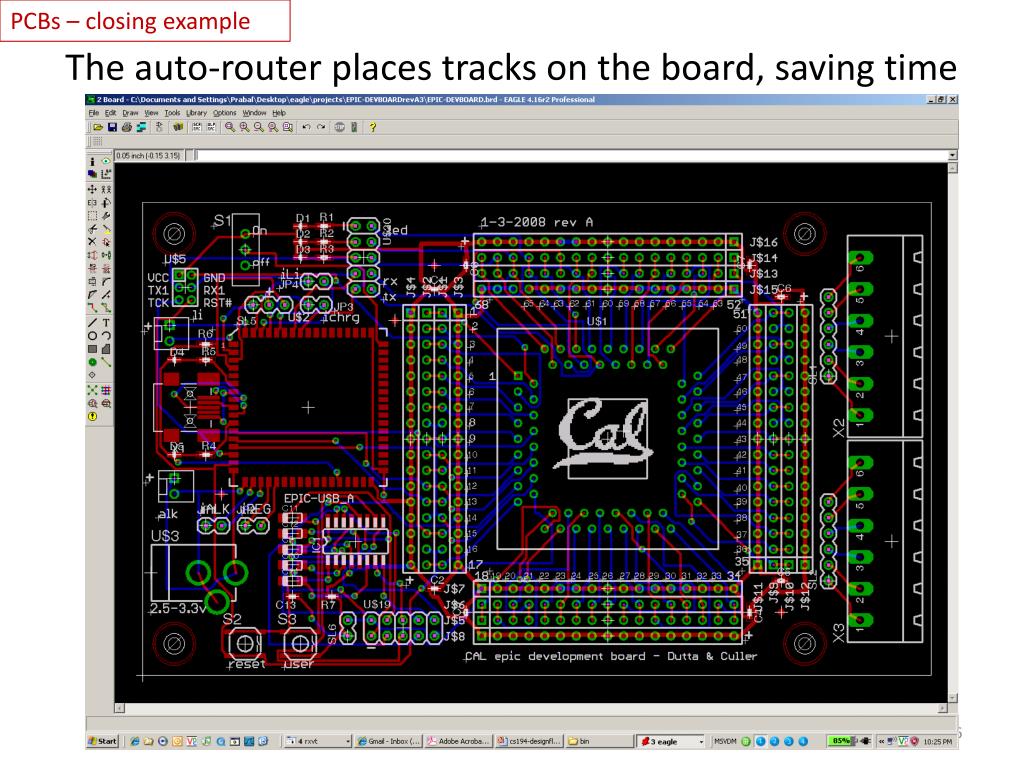Select the Circle tool
The height and width of the screenshot is (768, 1024).
pos(92,335)
